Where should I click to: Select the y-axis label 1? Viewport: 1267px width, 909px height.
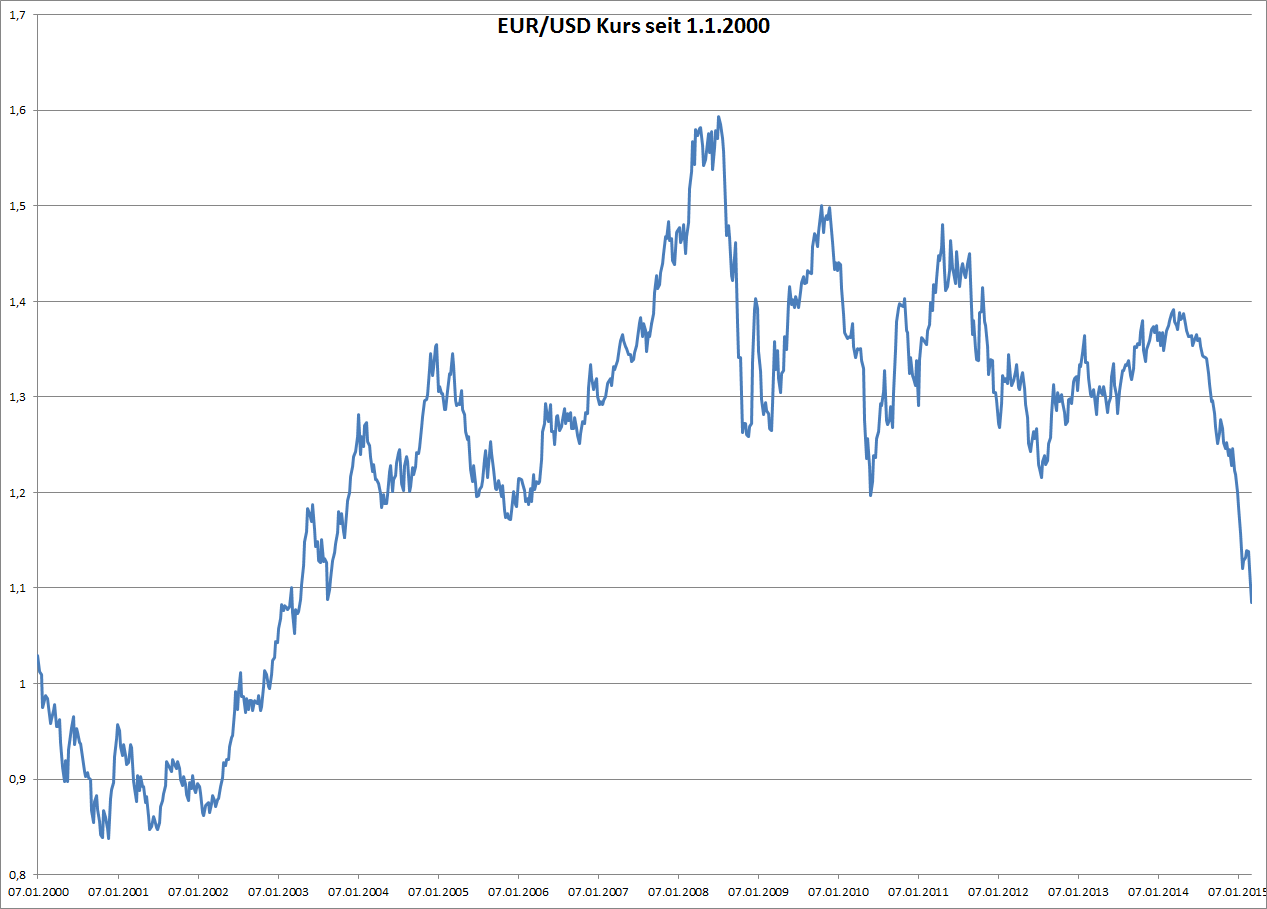(22, 684)
